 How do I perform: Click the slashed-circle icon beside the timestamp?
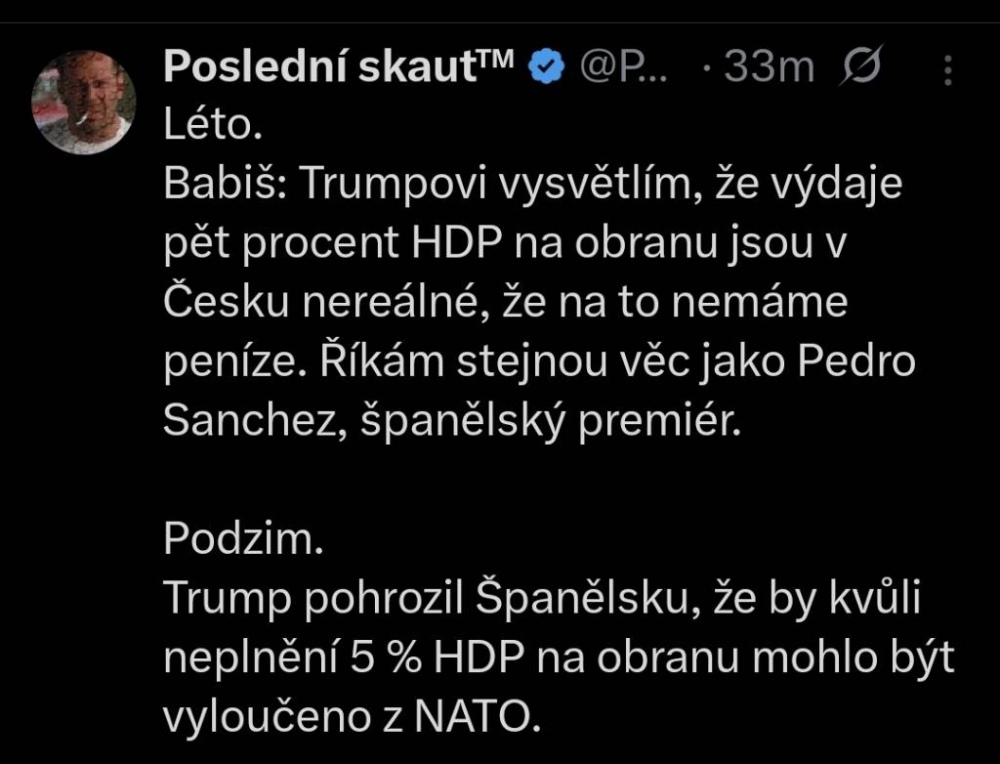tap(863, 66)
